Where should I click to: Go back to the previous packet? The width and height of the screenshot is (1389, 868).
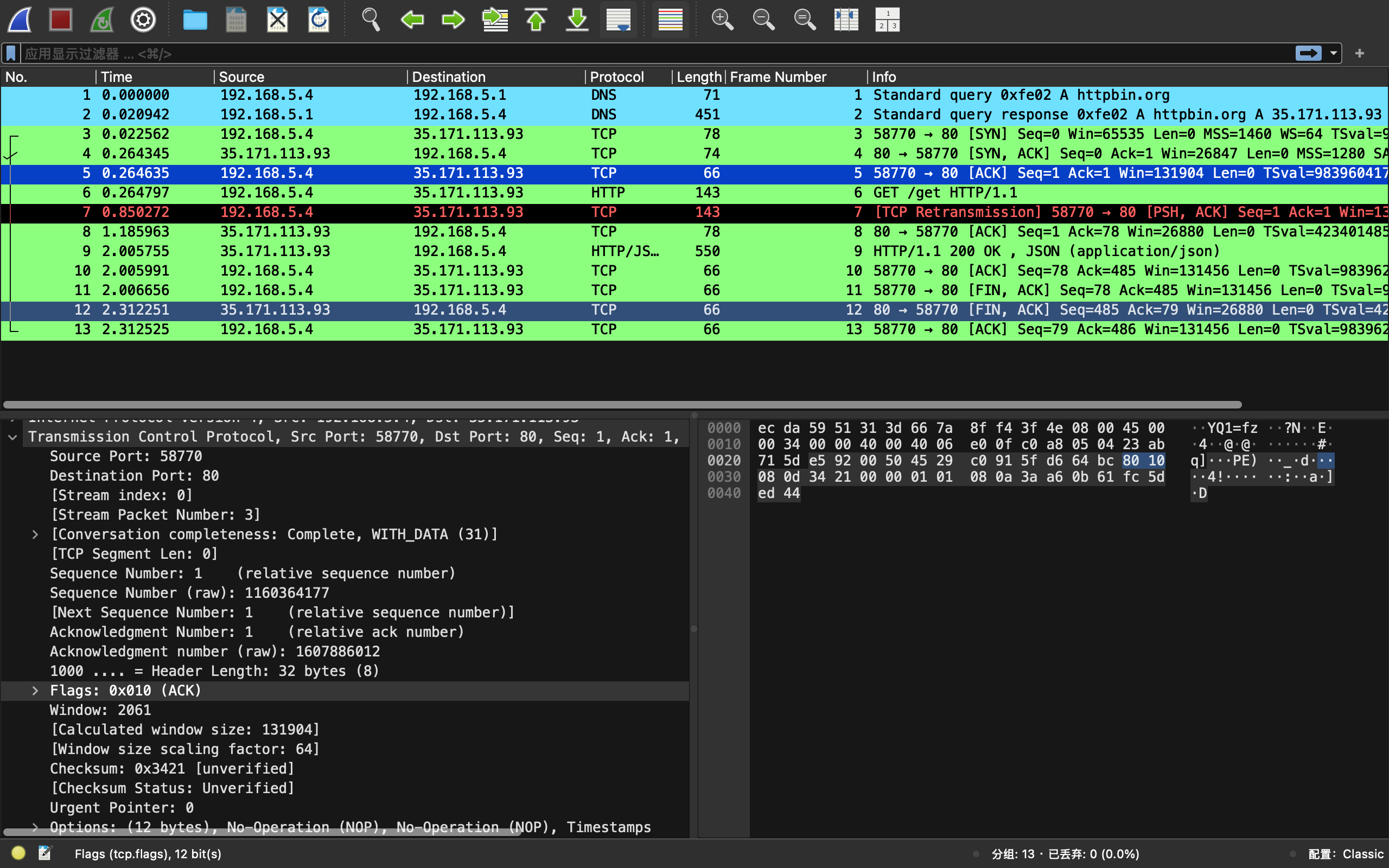point(412,20)
